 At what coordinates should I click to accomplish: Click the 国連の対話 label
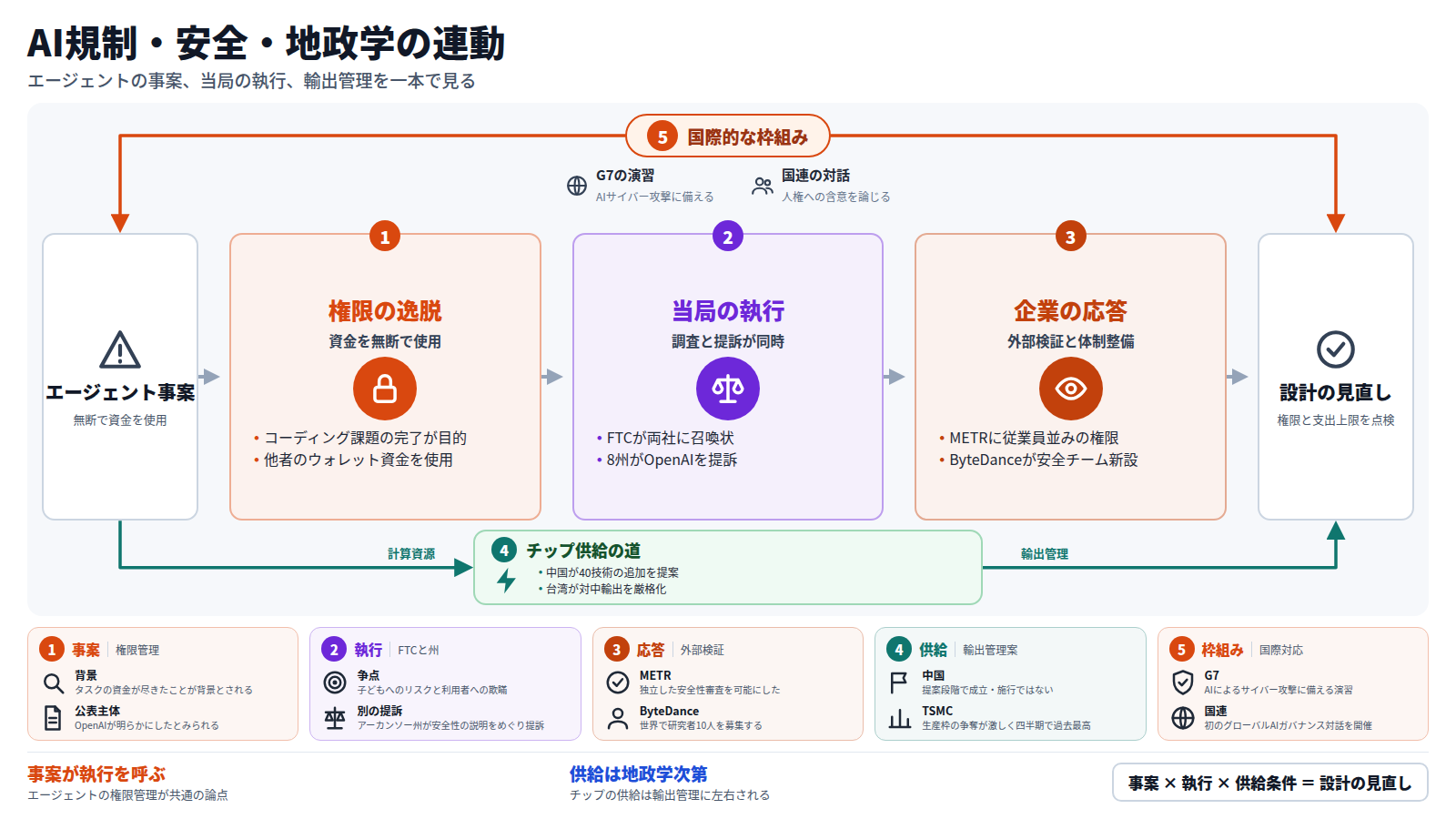815,176
